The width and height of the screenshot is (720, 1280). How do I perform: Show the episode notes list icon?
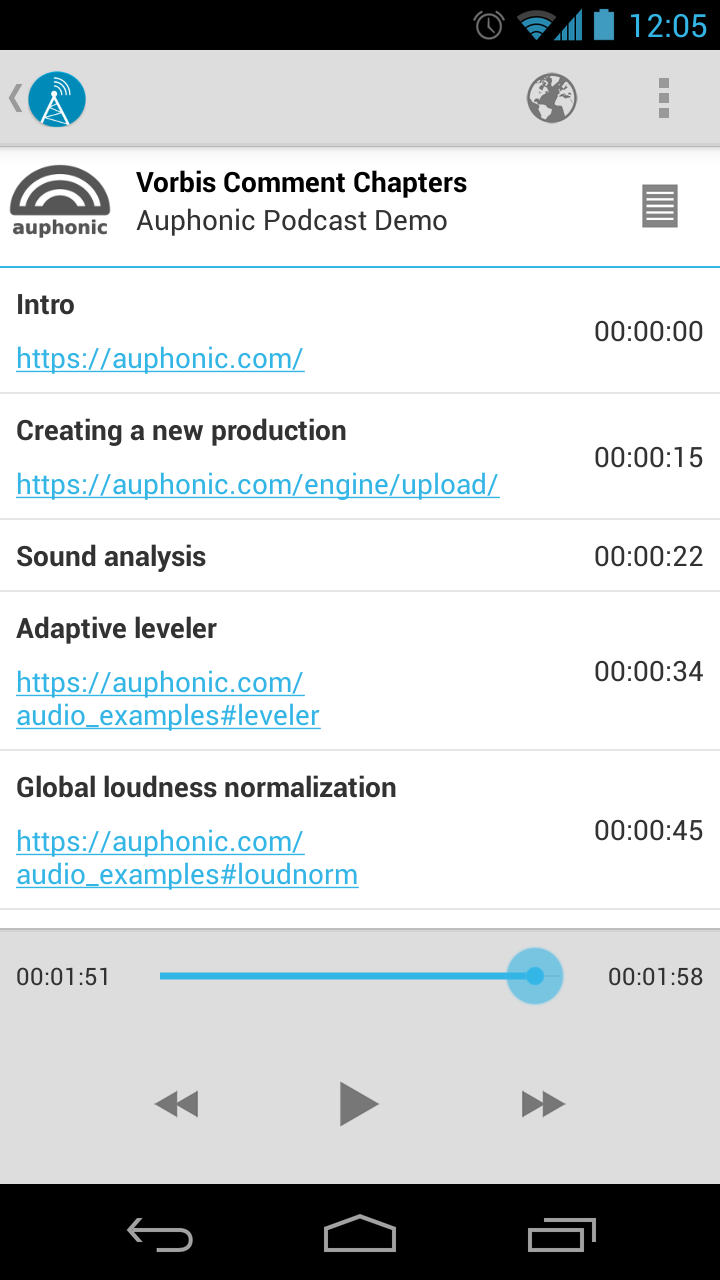pyautogui.click(x=660, y=206)
